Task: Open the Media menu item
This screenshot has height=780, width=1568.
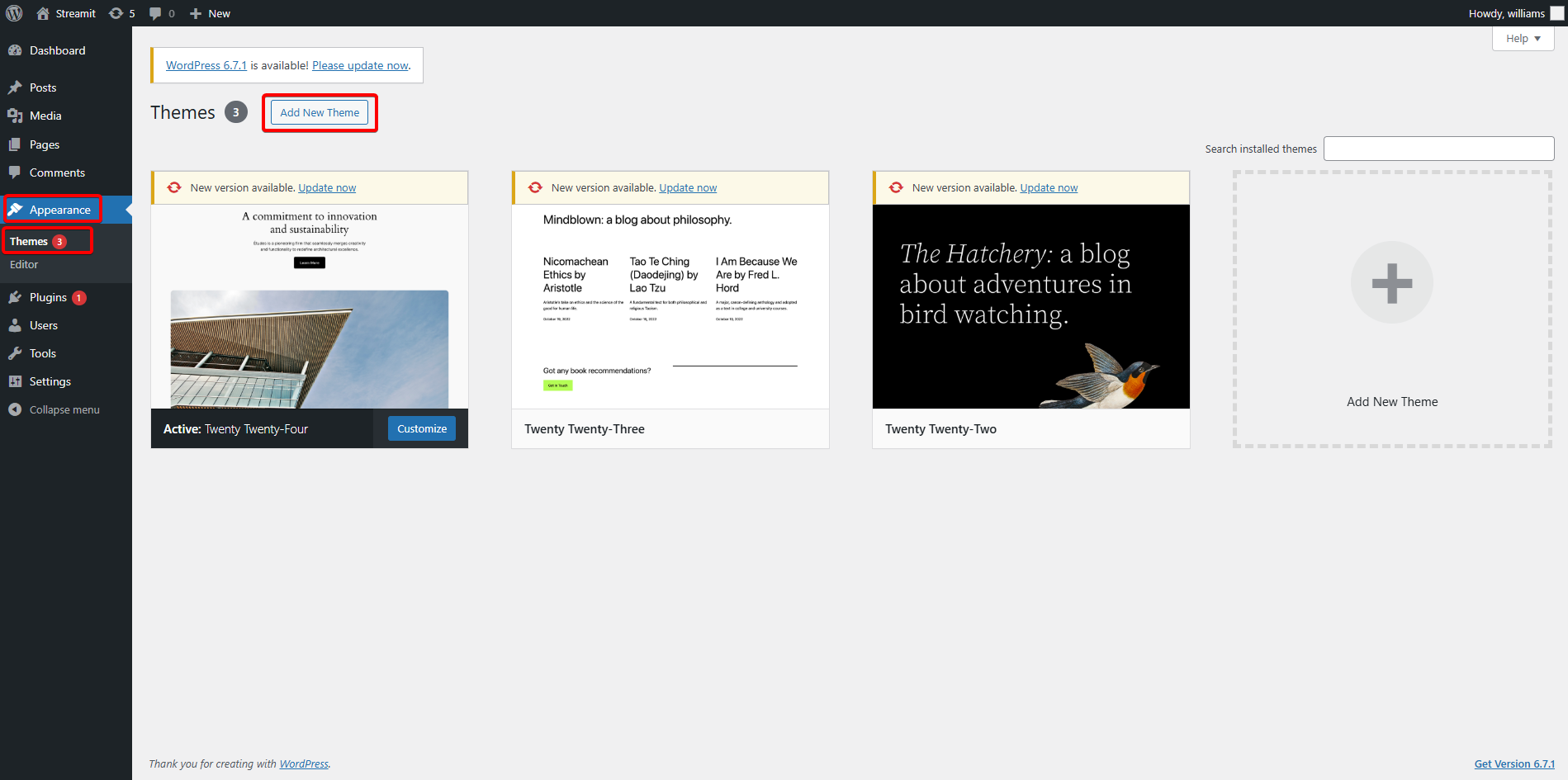Action: tap(66, 116)
